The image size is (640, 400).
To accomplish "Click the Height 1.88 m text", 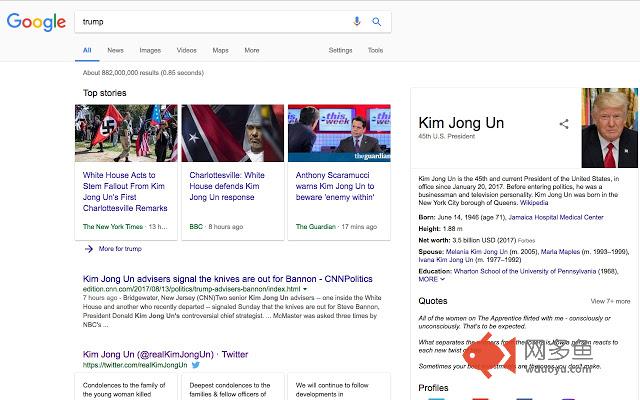I will [x=440, y=229].
